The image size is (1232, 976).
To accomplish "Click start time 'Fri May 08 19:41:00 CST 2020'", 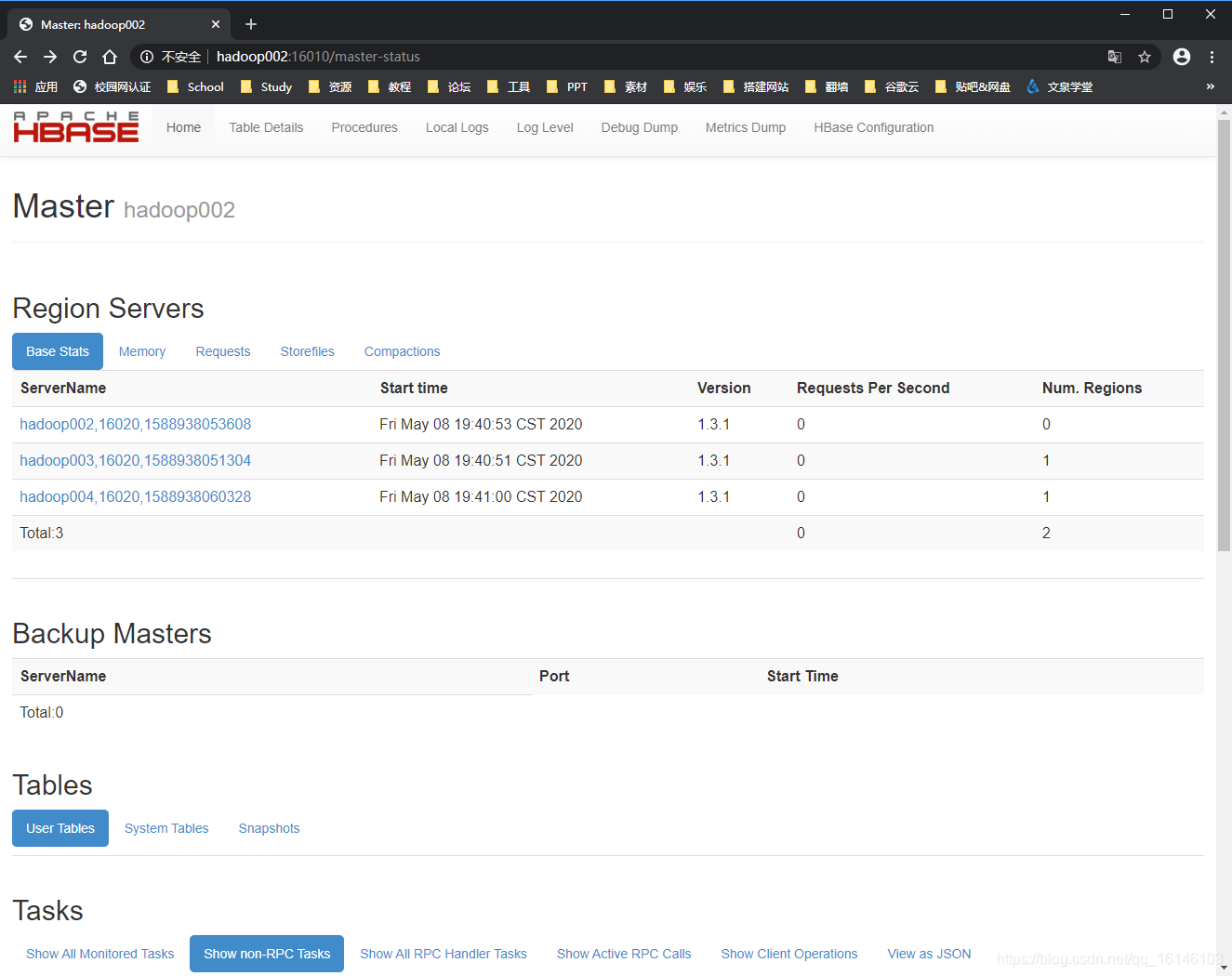I will (481, 496).
